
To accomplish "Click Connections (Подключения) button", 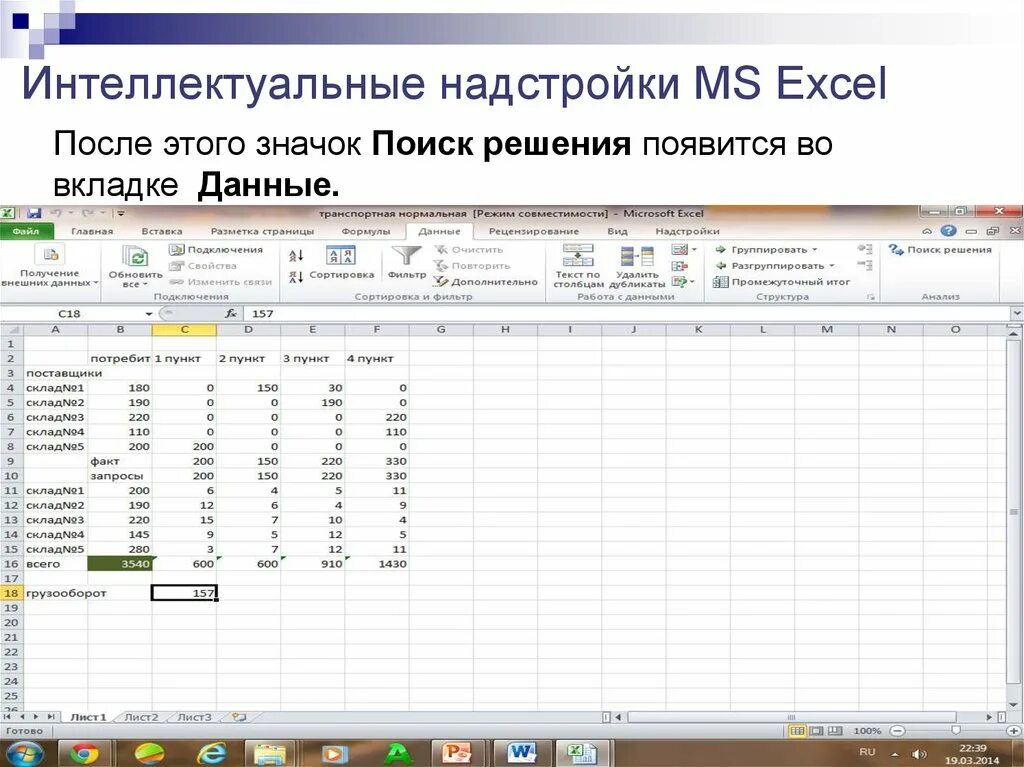I will [216, 250].
